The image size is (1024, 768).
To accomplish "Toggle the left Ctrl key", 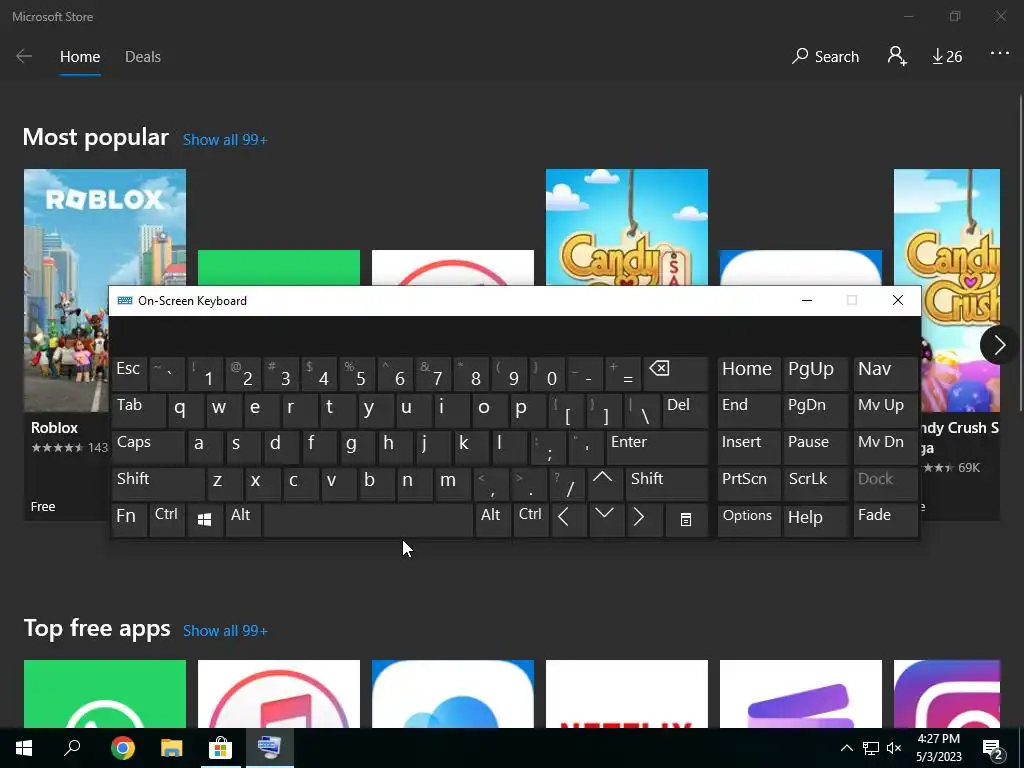I will click(x=167, y=520).
